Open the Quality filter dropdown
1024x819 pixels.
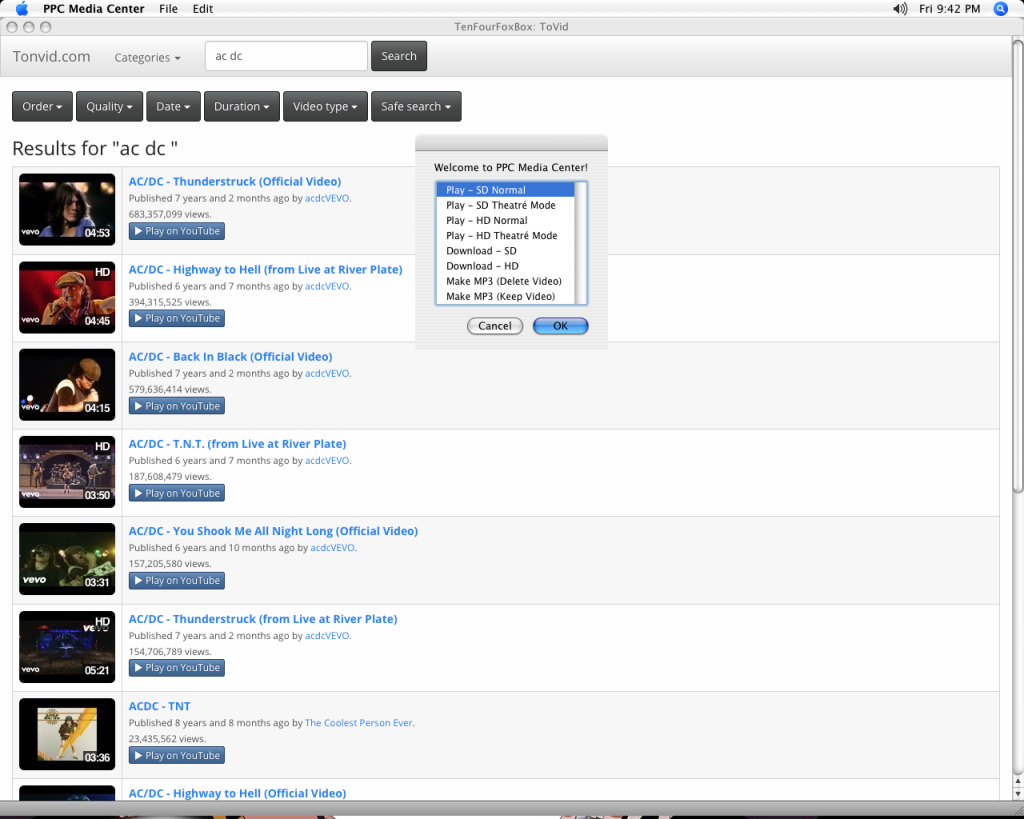[x=109, y=106]
